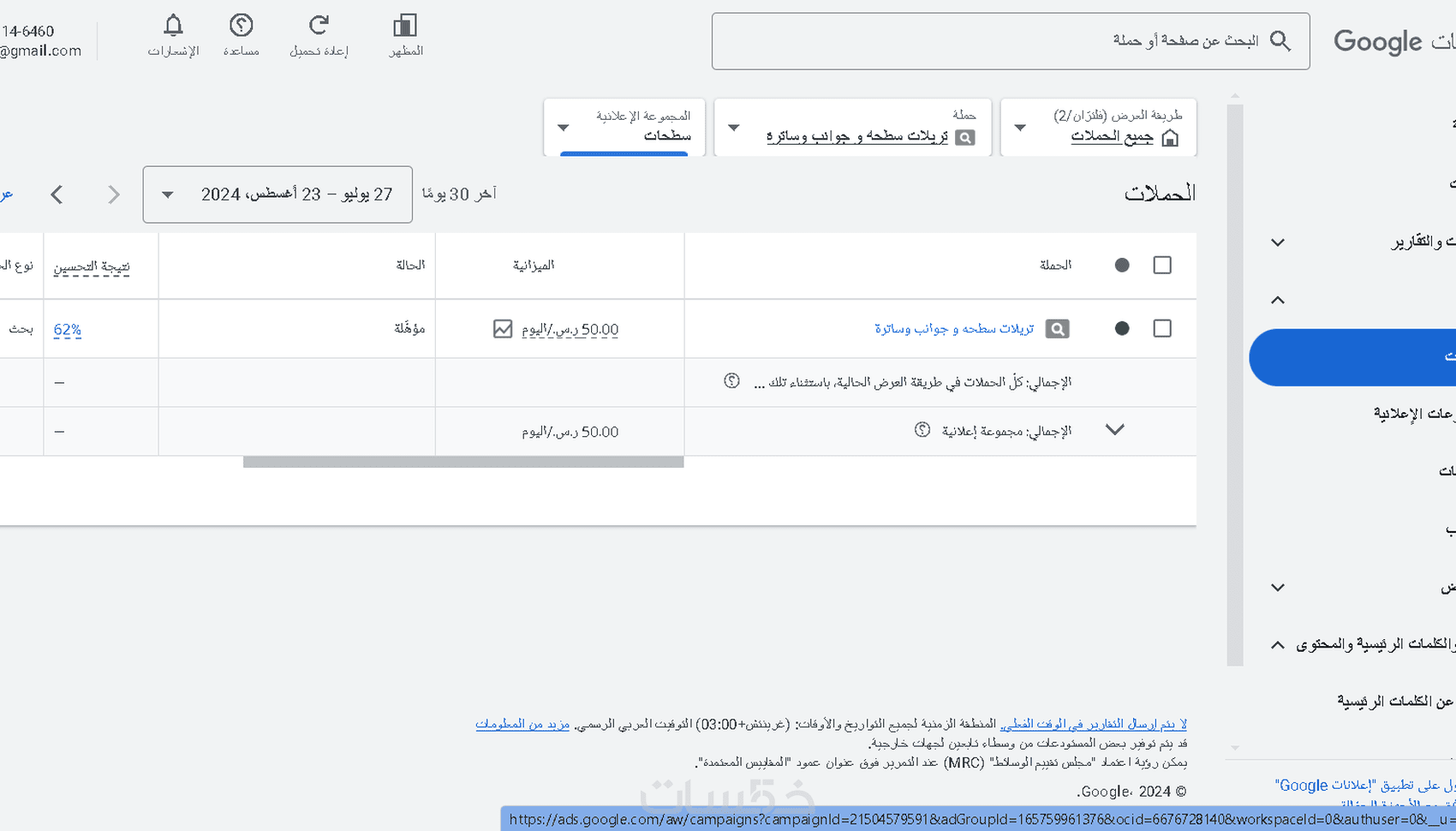Select all campaigns header checkbox
This screenshot has height=831, width=1456.
coord(1161,266)
